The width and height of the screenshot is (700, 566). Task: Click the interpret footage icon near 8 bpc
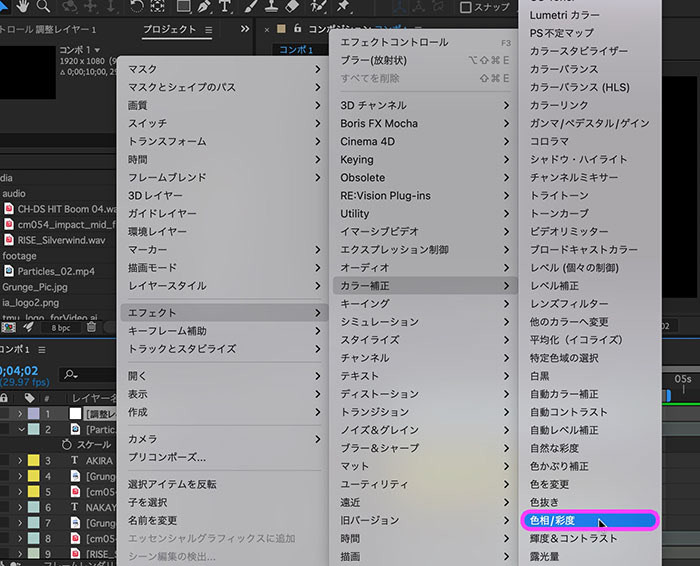8,328
